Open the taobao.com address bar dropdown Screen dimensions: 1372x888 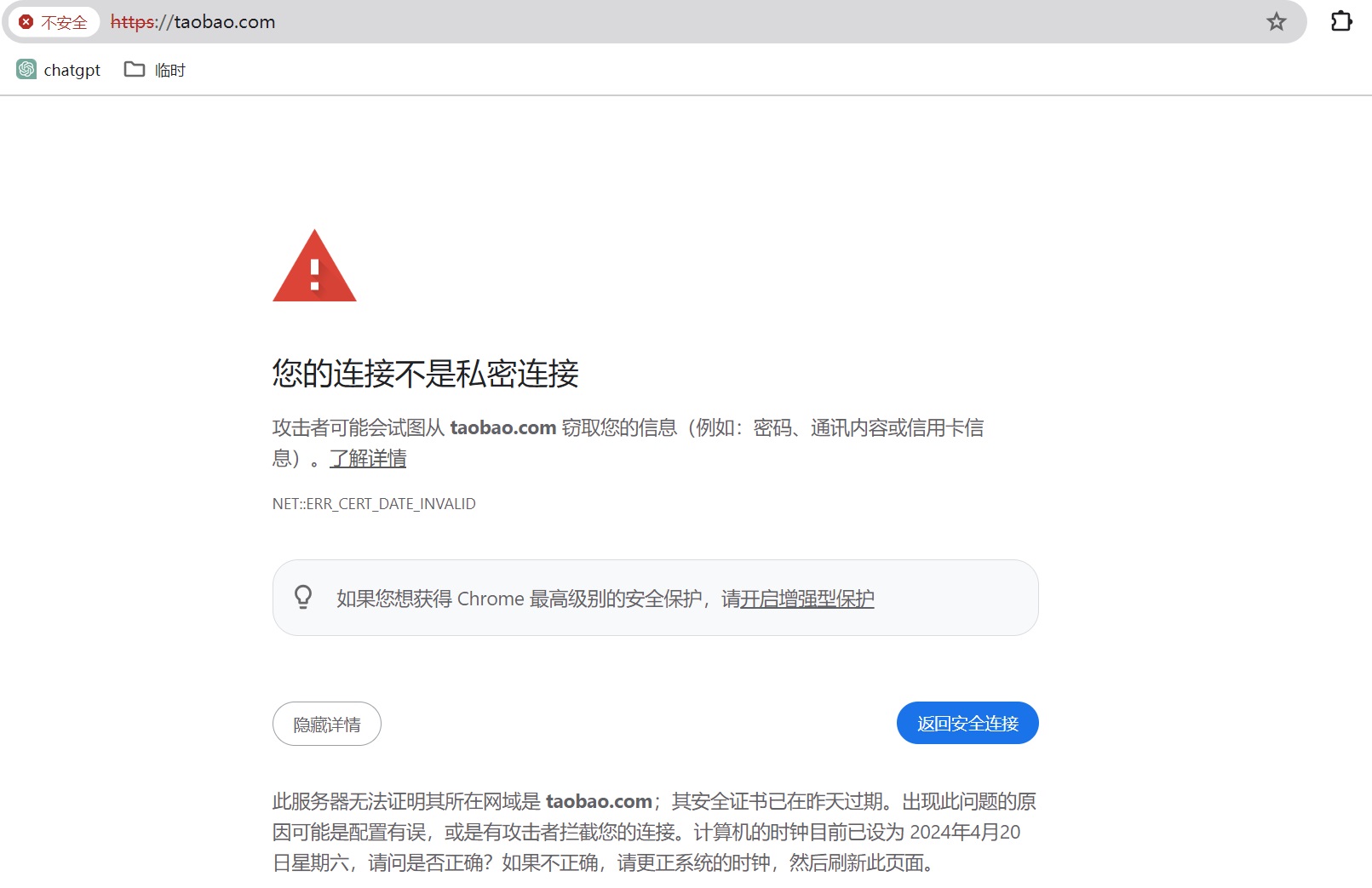222,22
